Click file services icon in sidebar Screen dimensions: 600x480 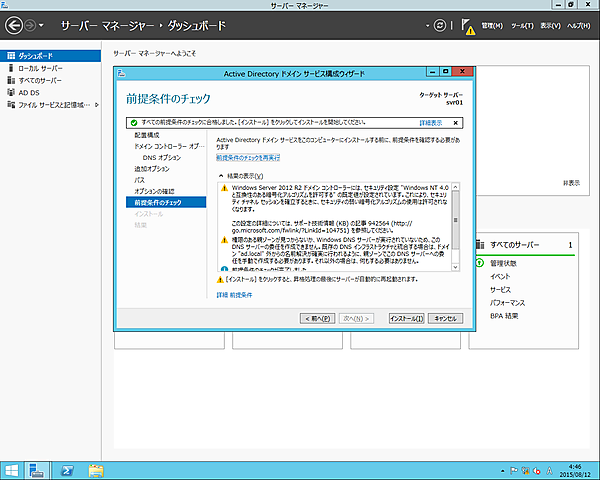click(x=11, y=104)
